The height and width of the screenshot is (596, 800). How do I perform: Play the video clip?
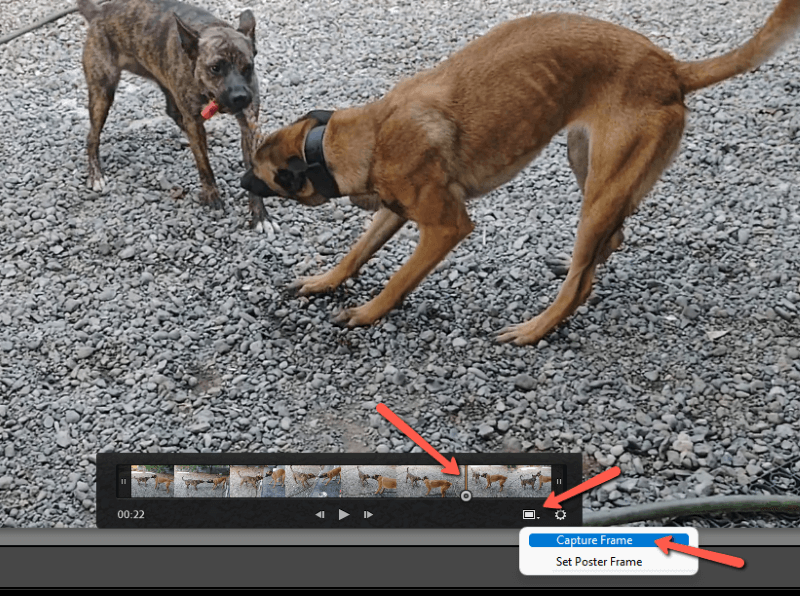click(x=344, y=514)
